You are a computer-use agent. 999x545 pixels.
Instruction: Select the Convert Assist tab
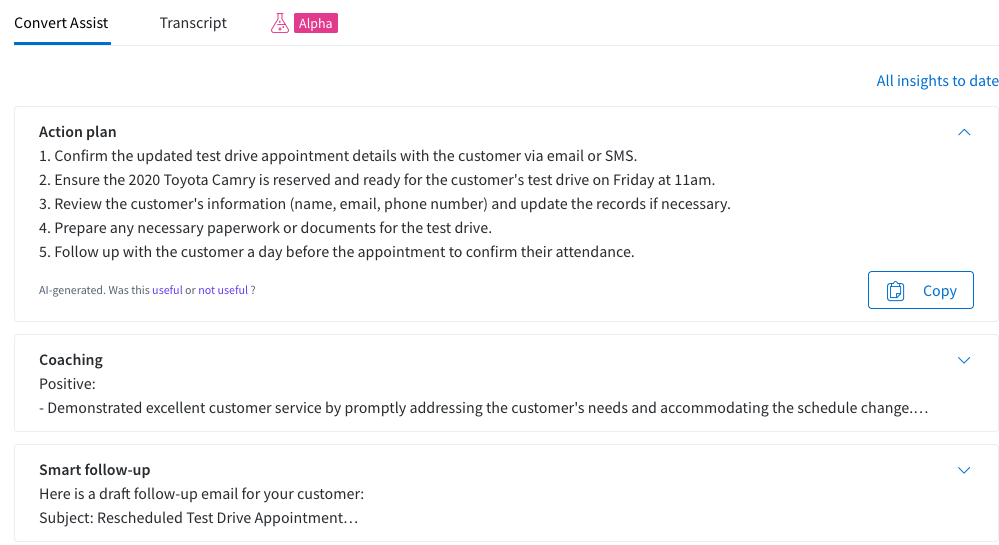61,23
